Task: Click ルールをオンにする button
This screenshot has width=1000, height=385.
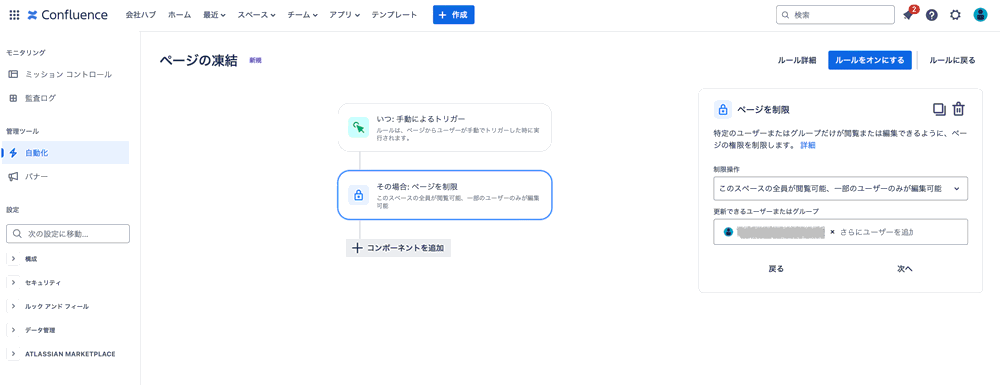Action: pos(870,60)
